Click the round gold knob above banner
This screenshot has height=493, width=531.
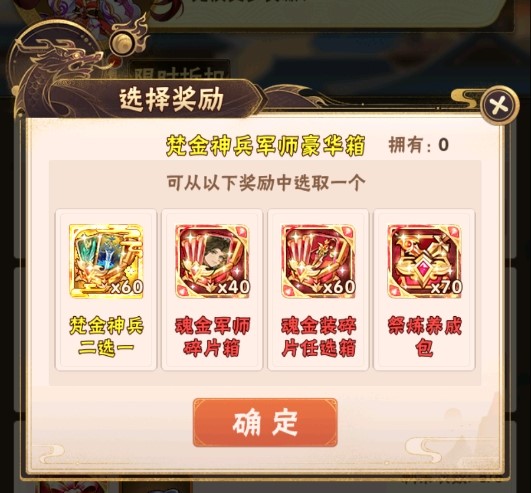tap(123, 44)
